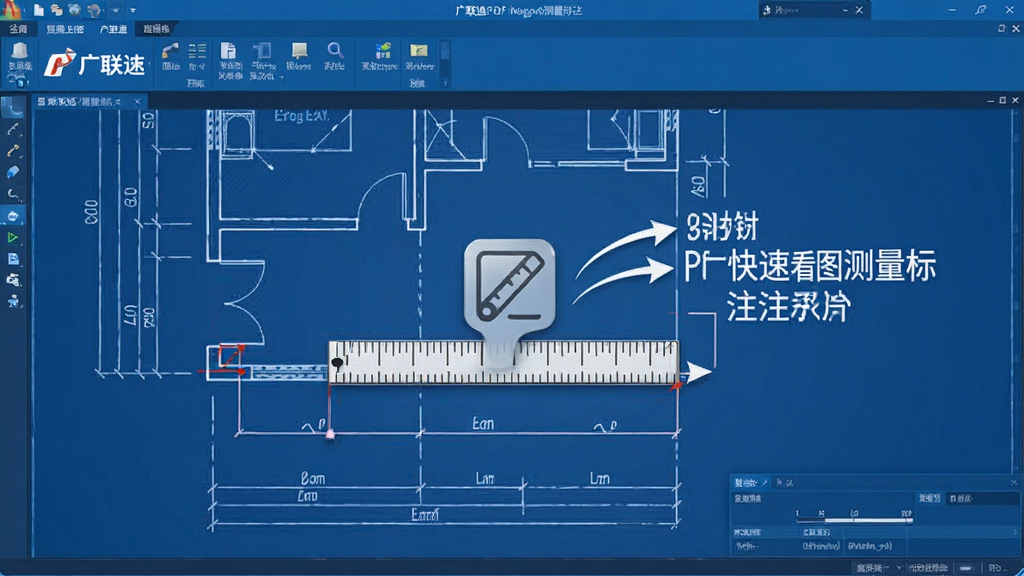This screenshot has height=576, width=1024.
Task: Click the highlighted cloud tool in sidebar
Action: [x=13, y=216]
